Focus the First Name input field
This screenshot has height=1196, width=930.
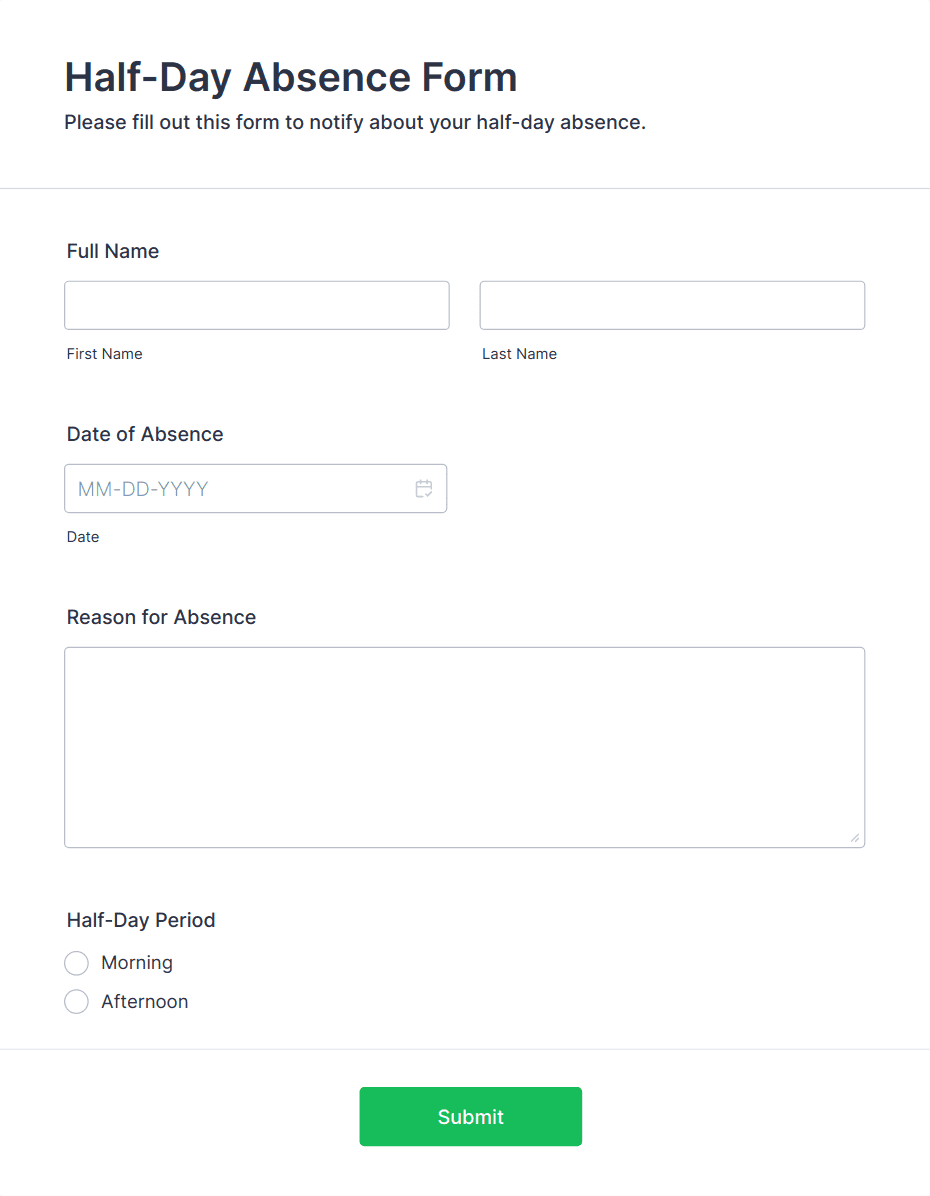(x=257, y=305)
